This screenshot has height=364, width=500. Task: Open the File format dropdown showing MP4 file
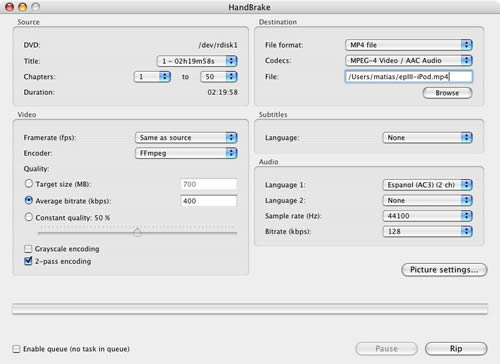click(x=409, y=45)
